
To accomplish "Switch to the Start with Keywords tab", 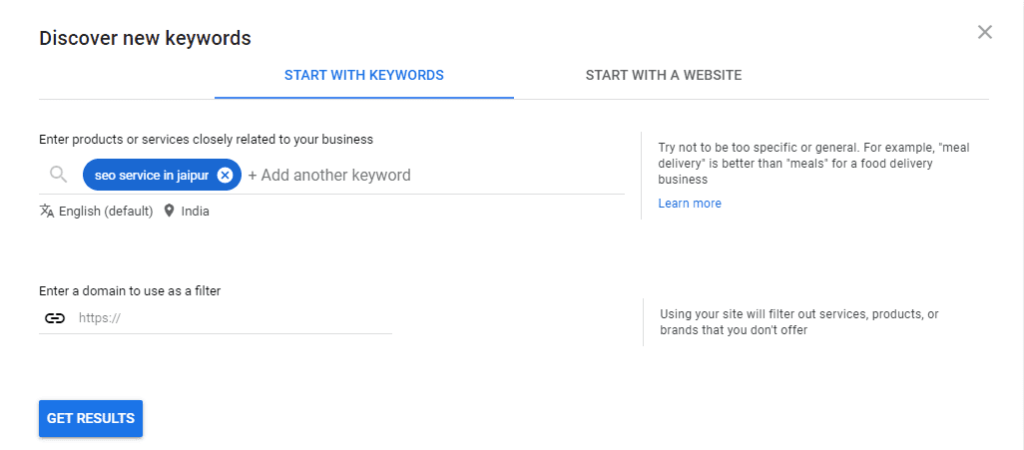I will pos(364,75).
